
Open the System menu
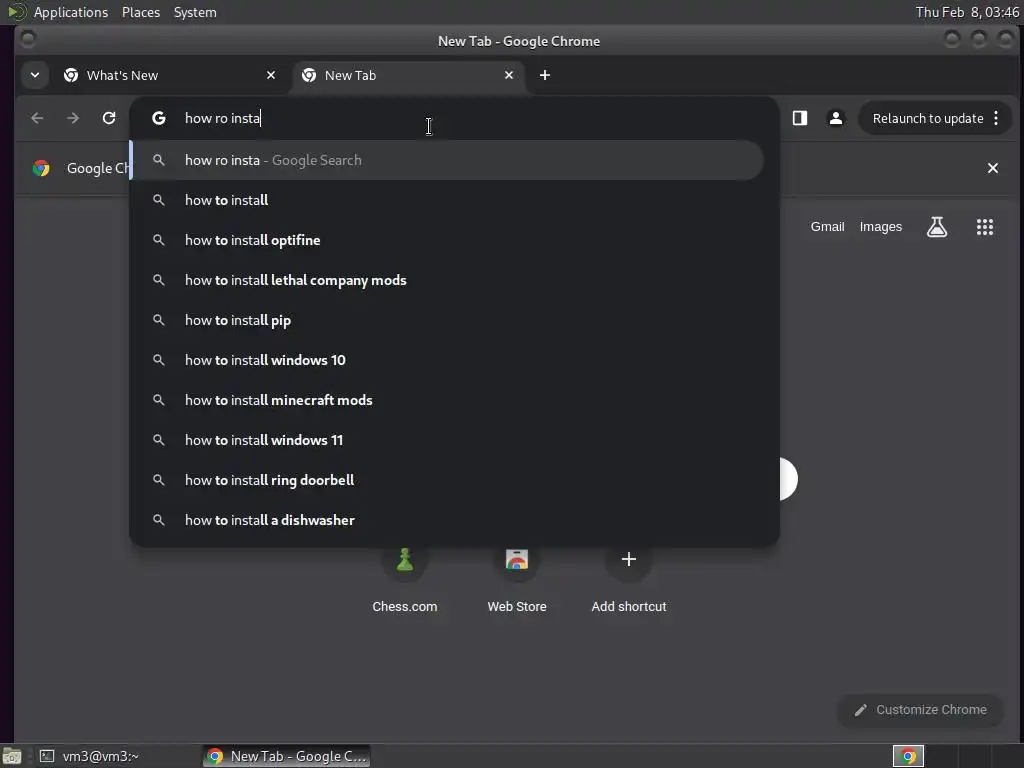tap(195, 12)
